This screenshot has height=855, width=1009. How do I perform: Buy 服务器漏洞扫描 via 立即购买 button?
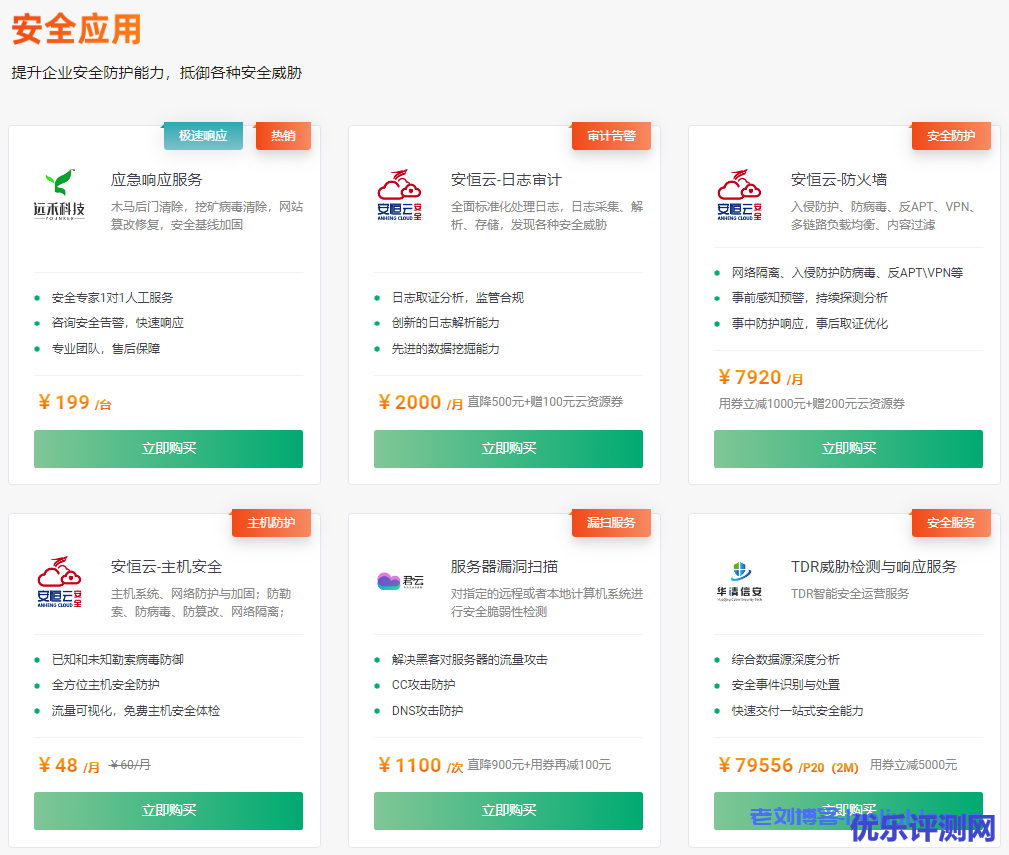[x=508, y=811]
